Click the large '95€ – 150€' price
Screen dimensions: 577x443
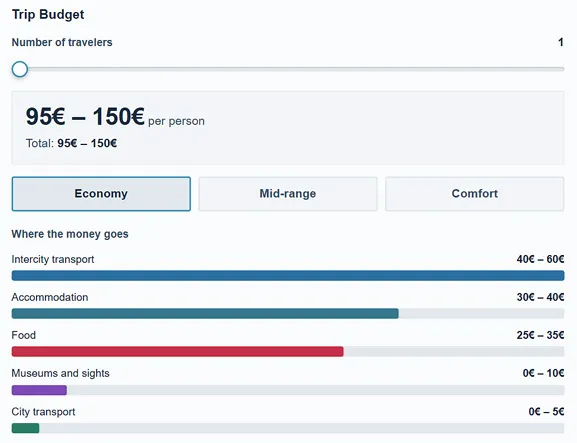(85, 116)
